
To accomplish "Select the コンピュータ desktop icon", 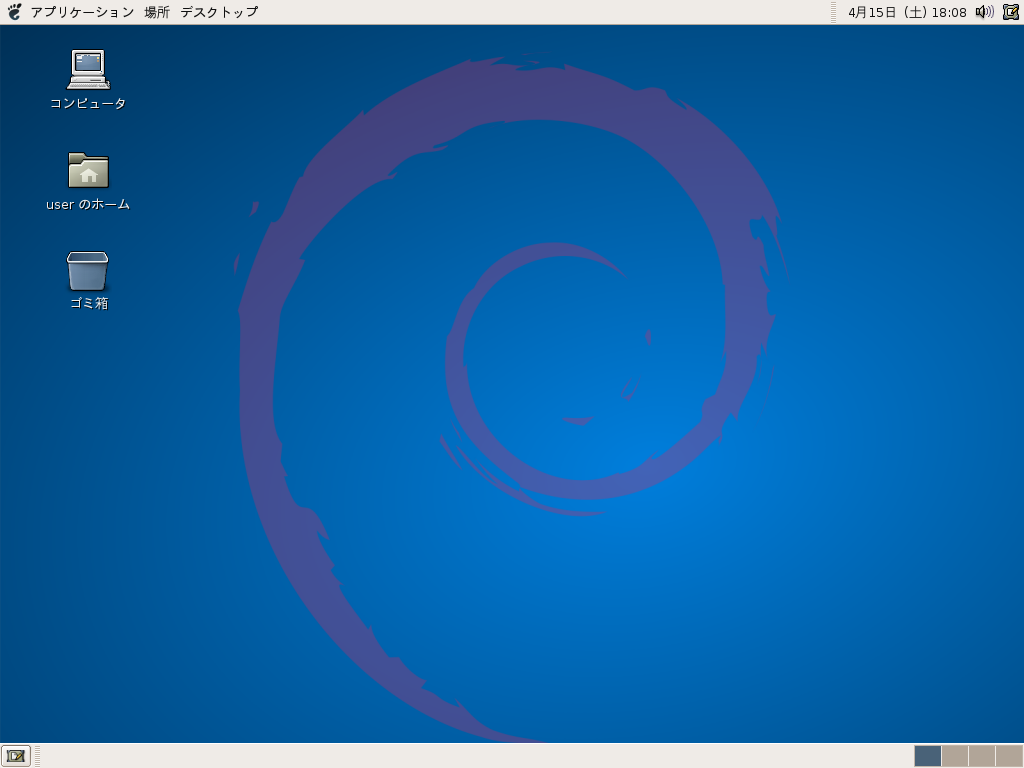I will [x=88, y=69].
